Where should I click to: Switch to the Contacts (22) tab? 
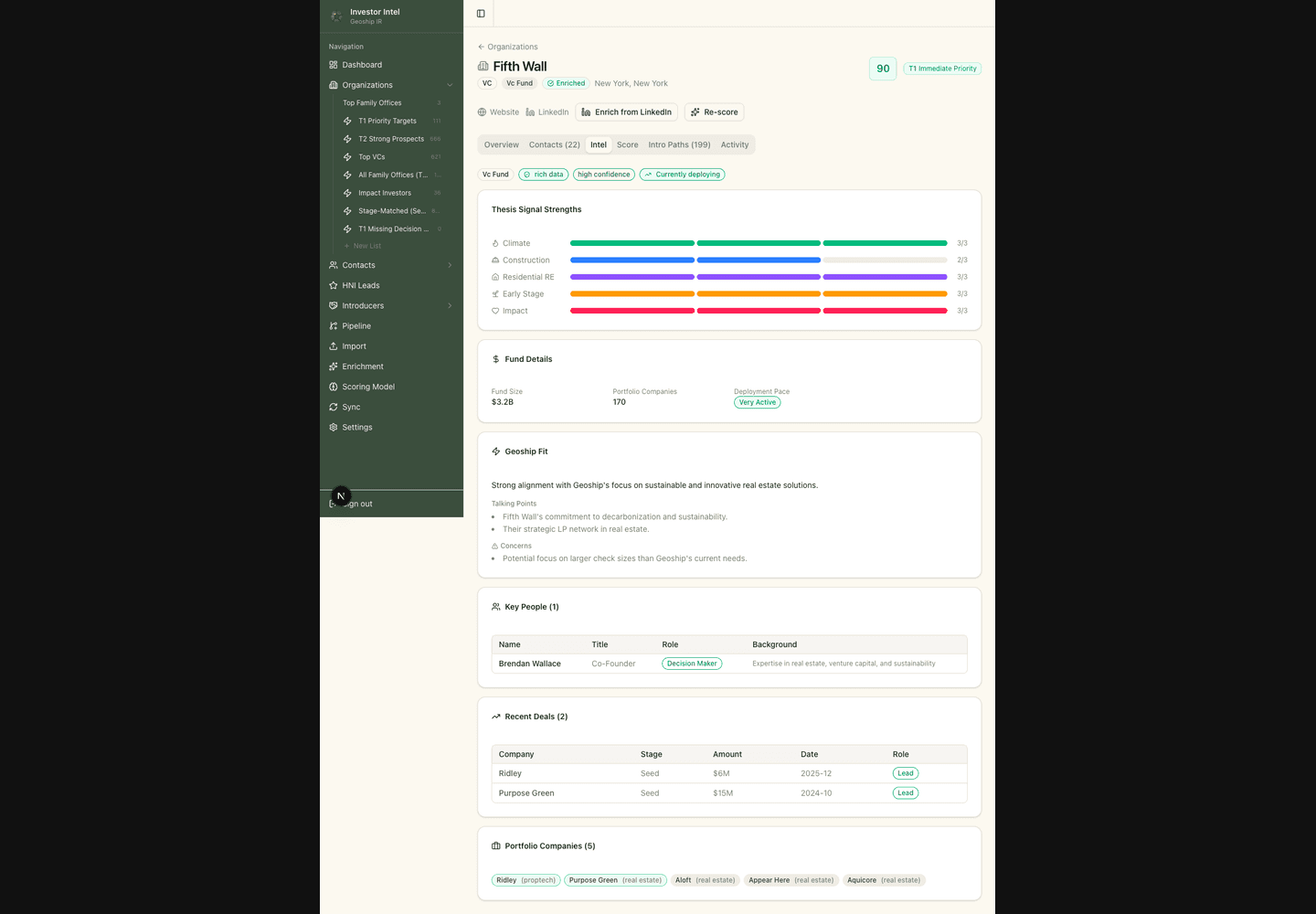click(555, 144)
